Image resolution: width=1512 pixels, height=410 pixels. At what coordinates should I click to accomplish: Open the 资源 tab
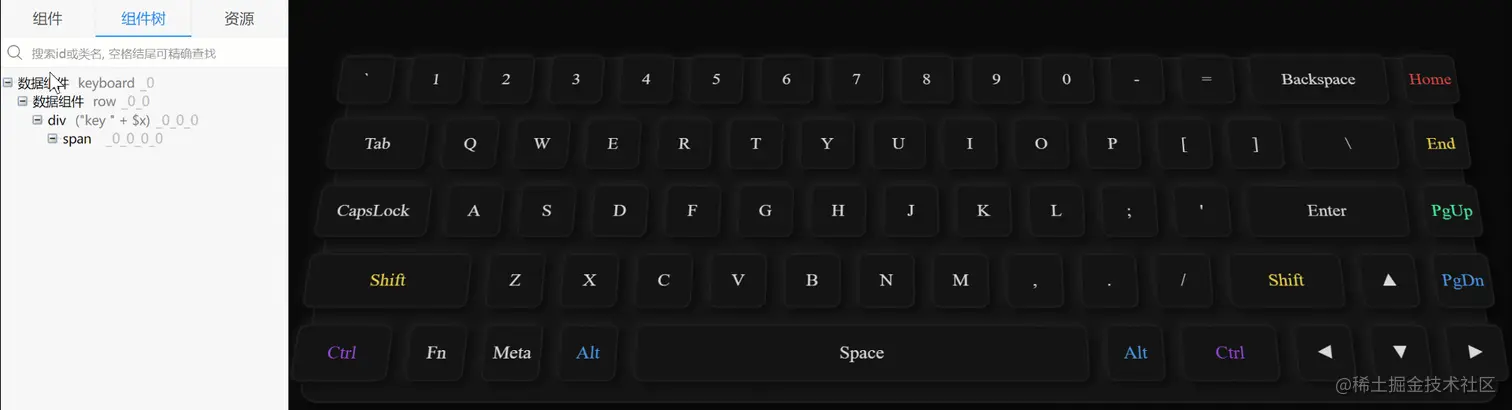click(x=239, y=18)
